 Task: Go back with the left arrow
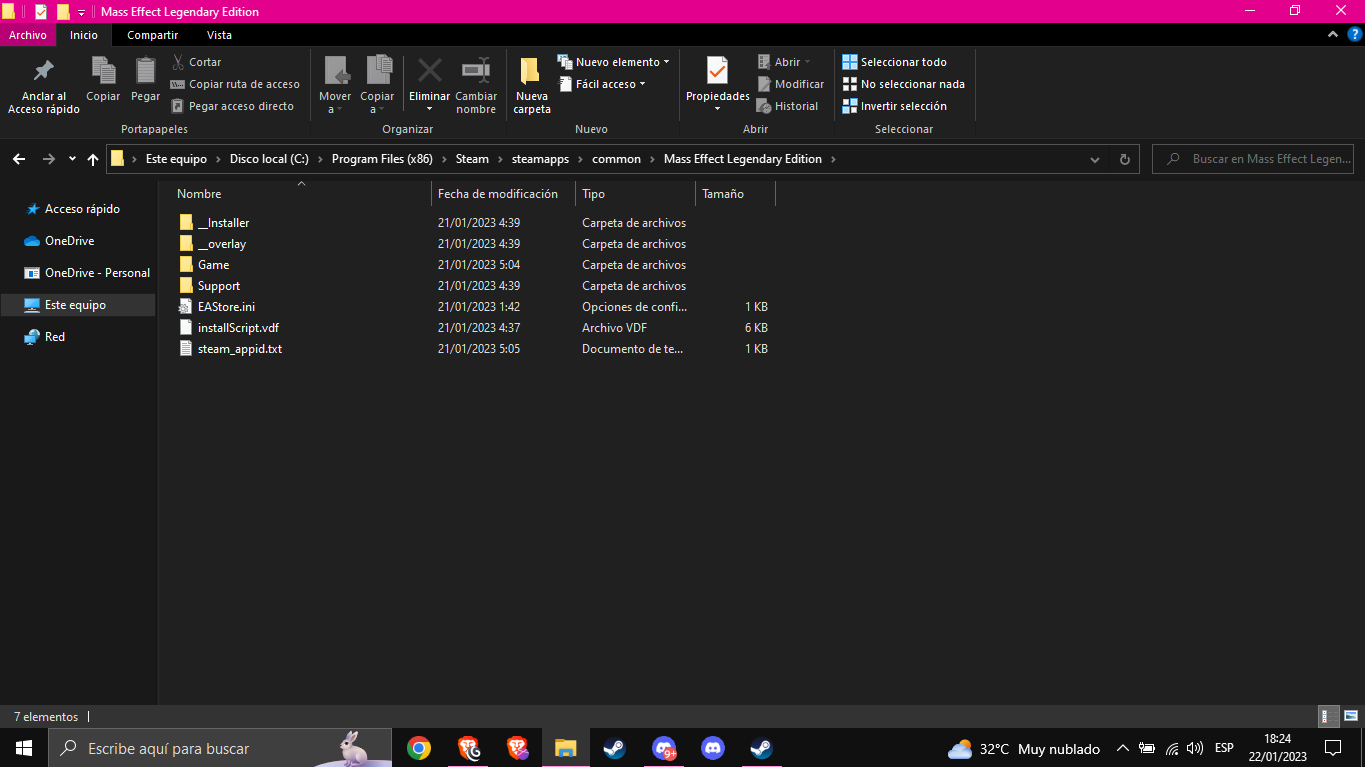point(20,159)
